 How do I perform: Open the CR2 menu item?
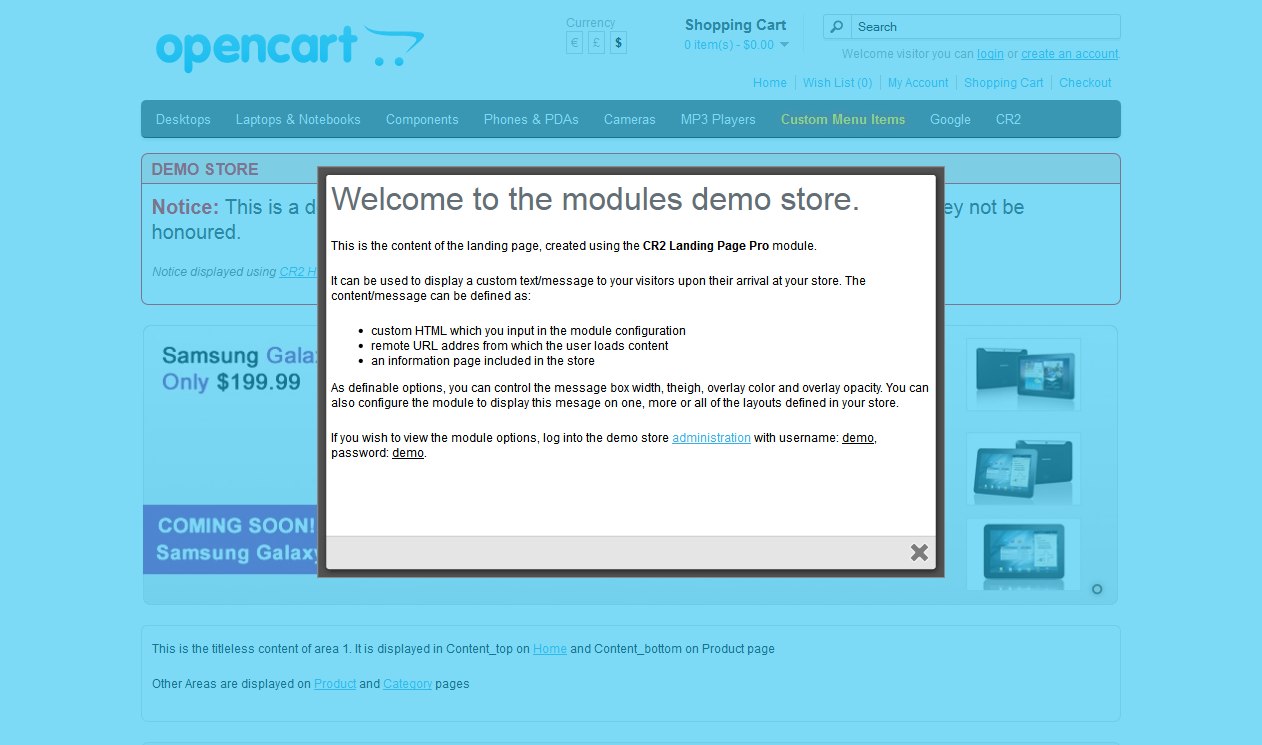(1008, 119)
